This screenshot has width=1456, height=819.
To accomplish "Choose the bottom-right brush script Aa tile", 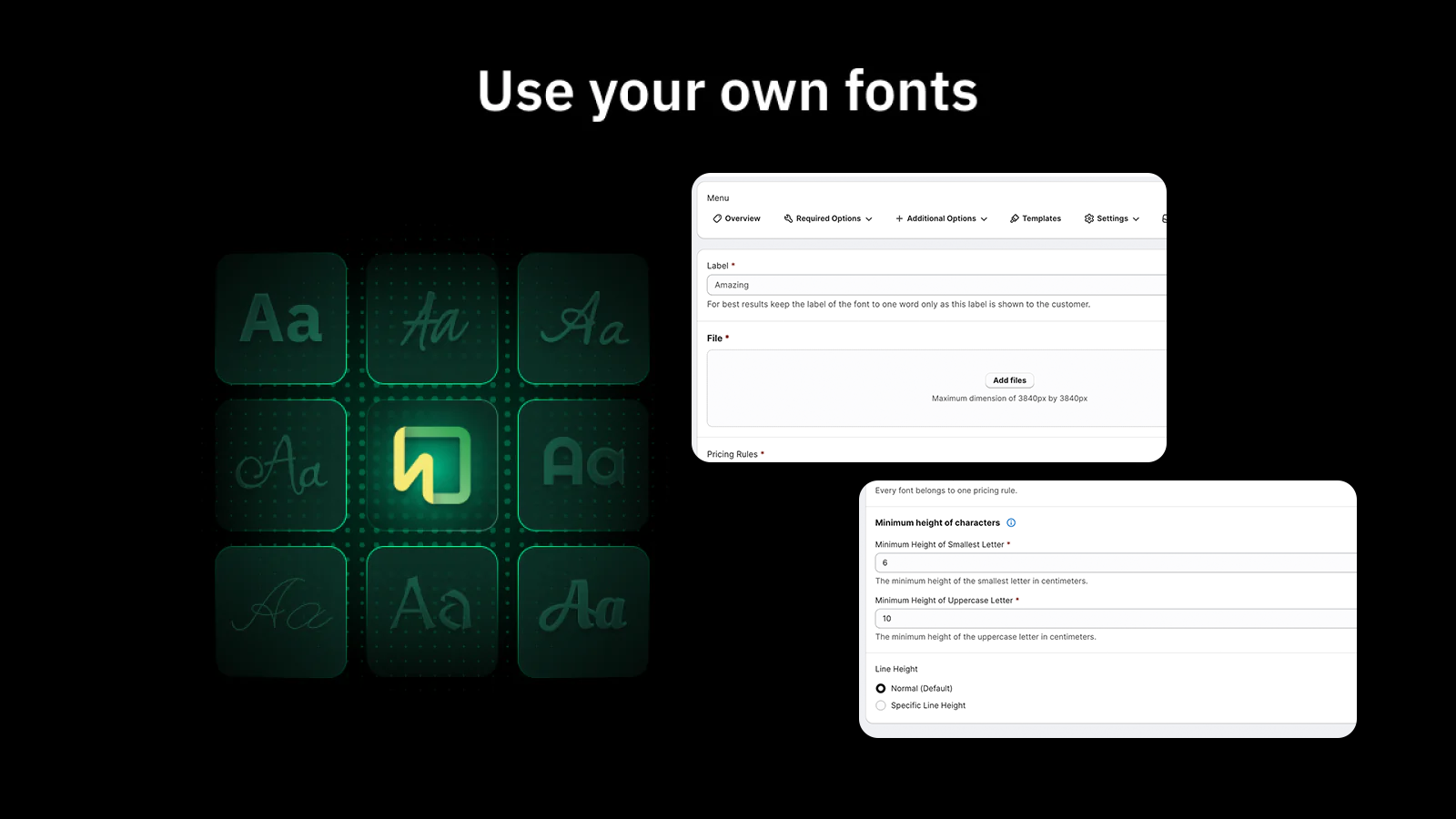I will coord(583,611).
